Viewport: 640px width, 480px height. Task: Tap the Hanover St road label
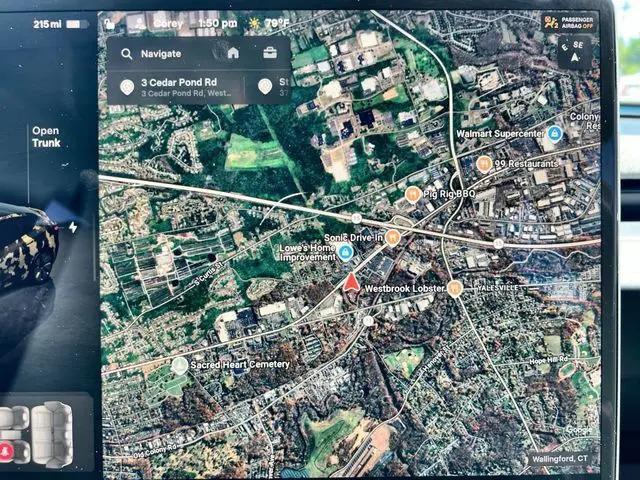[435, 358]
